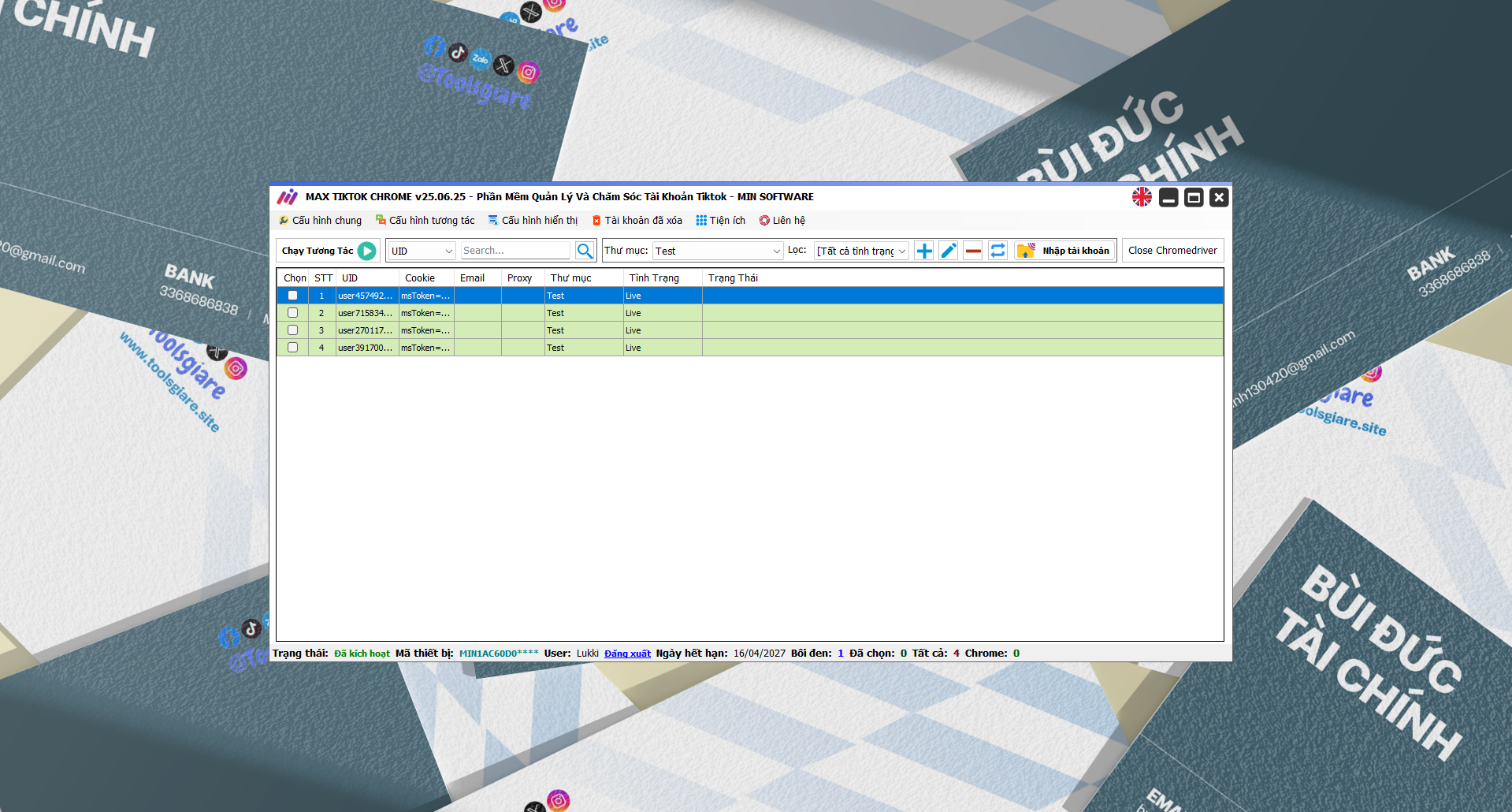This screenshot has width=1512, height=812.
Task: Click the device code MIN1AC60D0**** text
Action: coord(499,654)
